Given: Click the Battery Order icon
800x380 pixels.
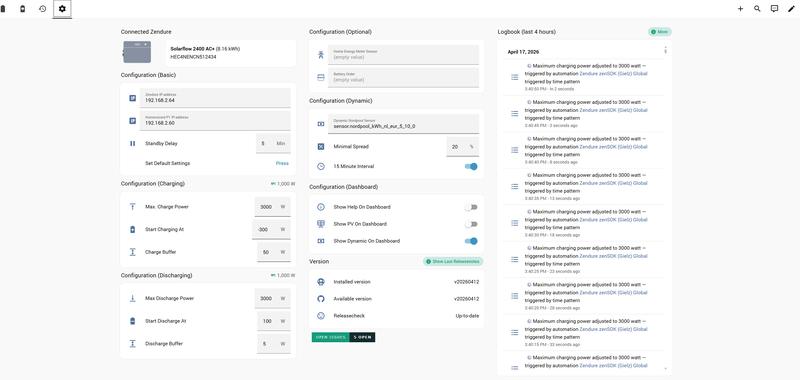Looking at the screenshot, I should point(320,78).
